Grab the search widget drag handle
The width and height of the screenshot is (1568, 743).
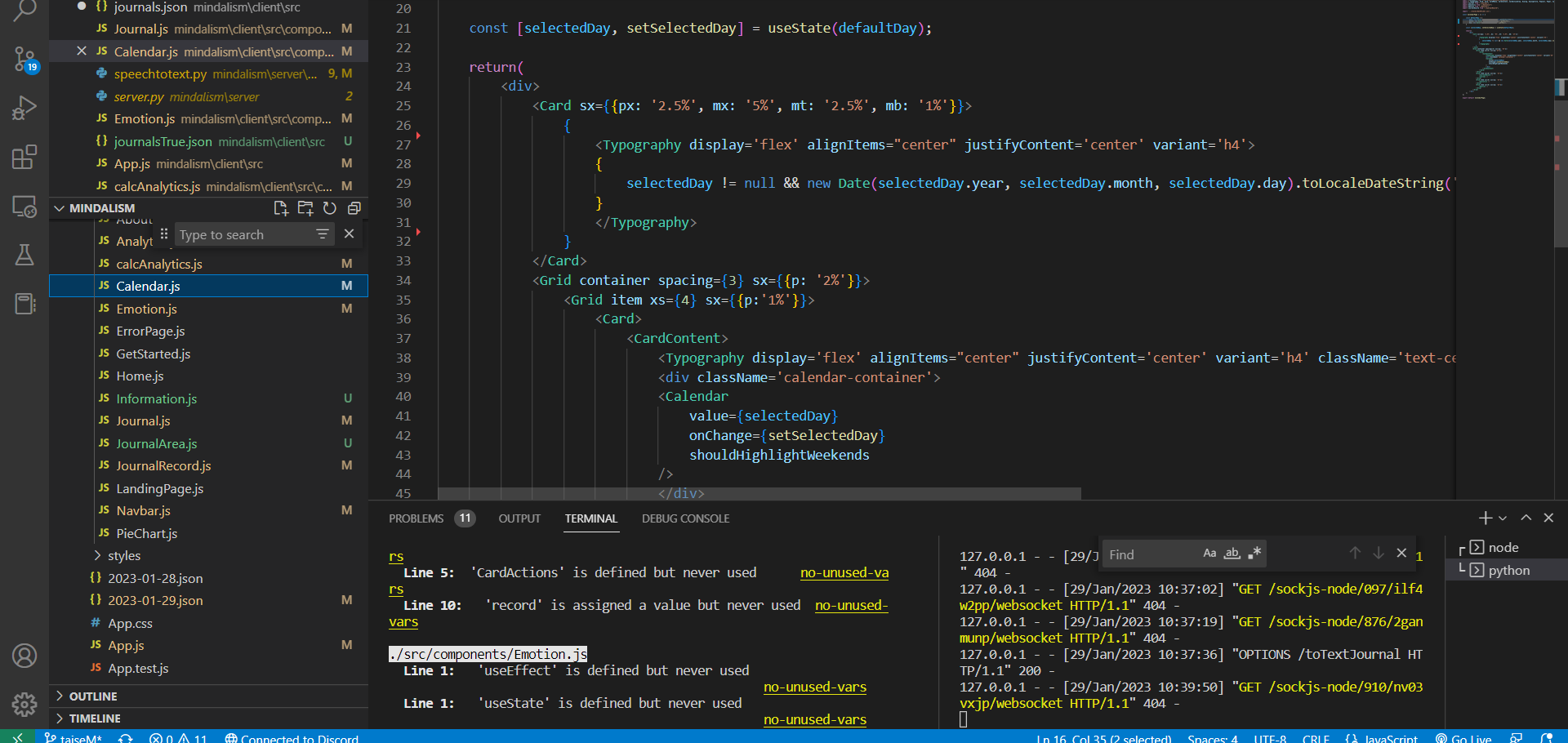click(x=164, y=234)
